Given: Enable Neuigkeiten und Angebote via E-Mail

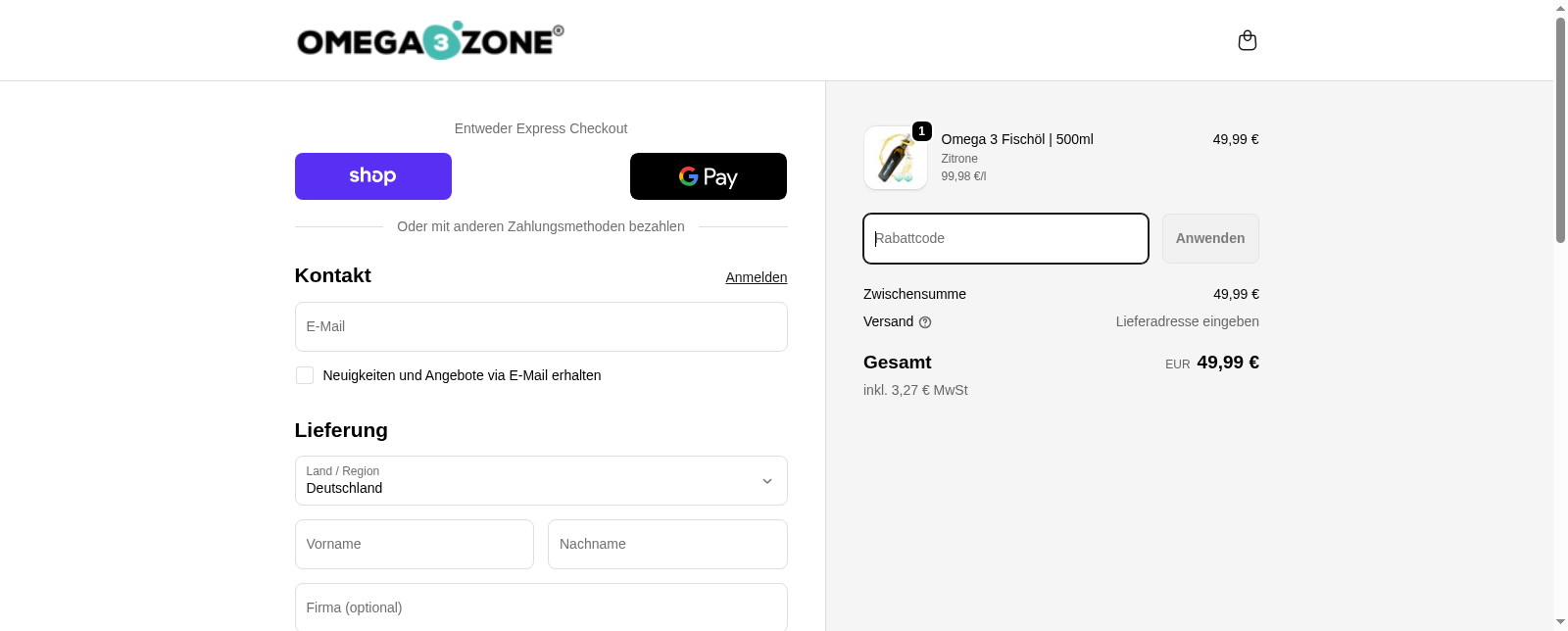Looking at the screenshot, I should click(304, 375).
